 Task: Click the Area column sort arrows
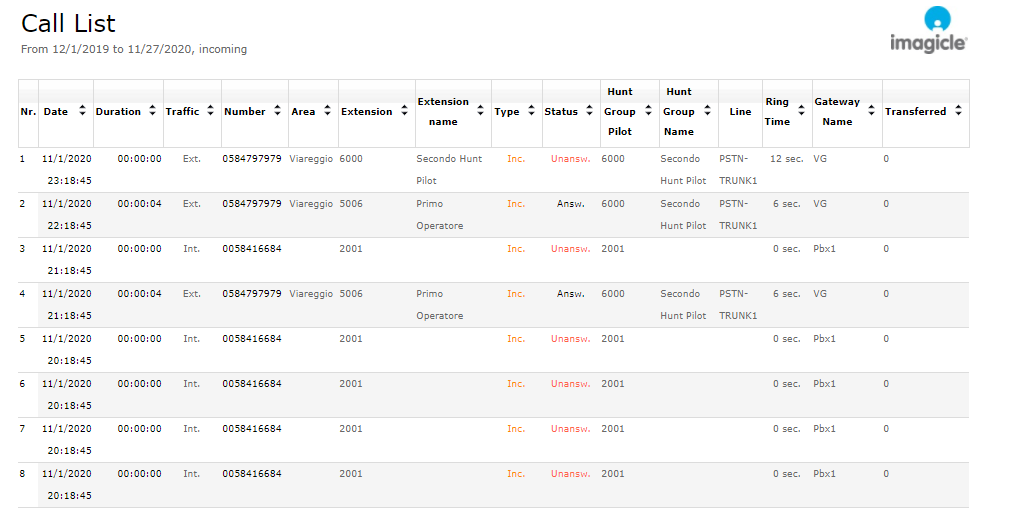(326, 112)
